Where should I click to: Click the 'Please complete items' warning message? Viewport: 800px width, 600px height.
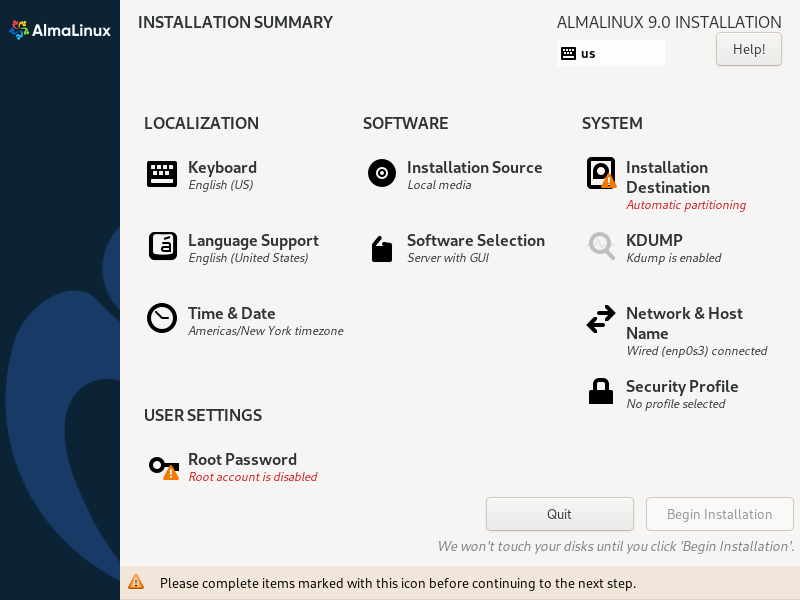(398, 583)
